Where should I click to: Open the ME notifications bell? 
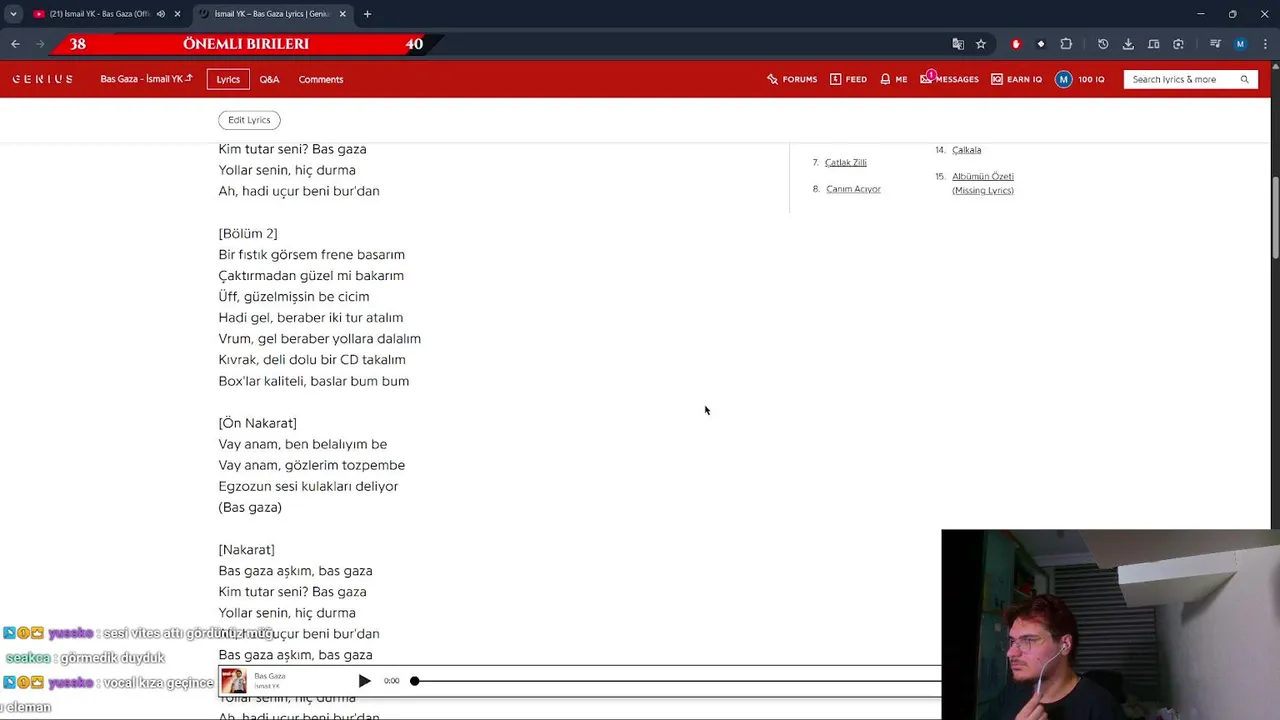[x=894, y=79]
